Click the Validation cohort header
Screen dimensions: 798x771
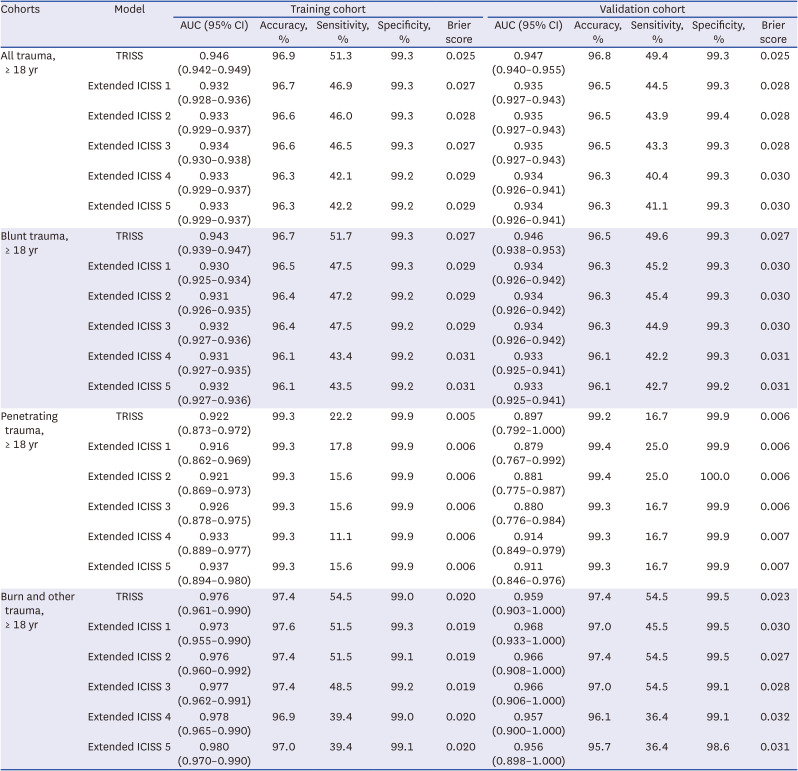(x=641, y=8)
